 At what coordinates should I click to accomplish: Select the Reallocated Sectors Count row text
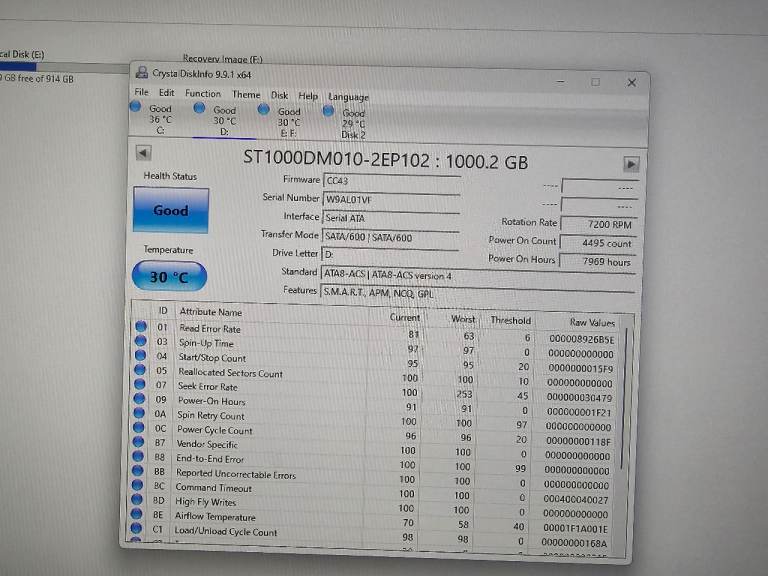pos(230,373)
